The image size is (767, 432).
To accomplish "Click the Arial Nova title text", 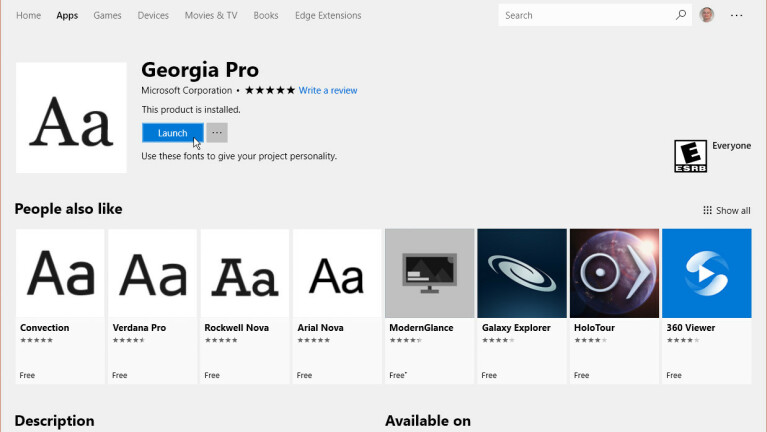I will (x=320, y=328).
